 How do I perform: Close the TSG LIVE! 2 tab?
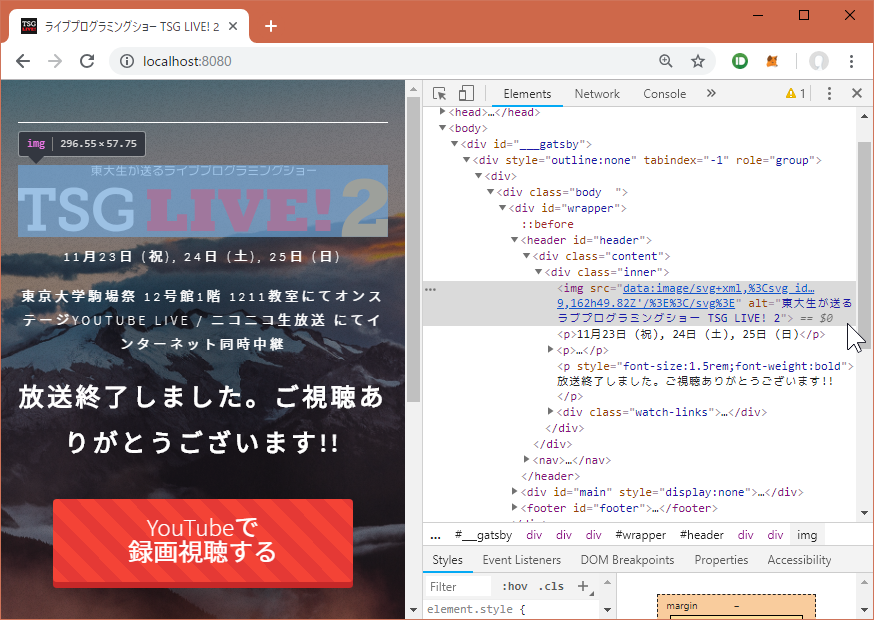(x=233, y=26)
